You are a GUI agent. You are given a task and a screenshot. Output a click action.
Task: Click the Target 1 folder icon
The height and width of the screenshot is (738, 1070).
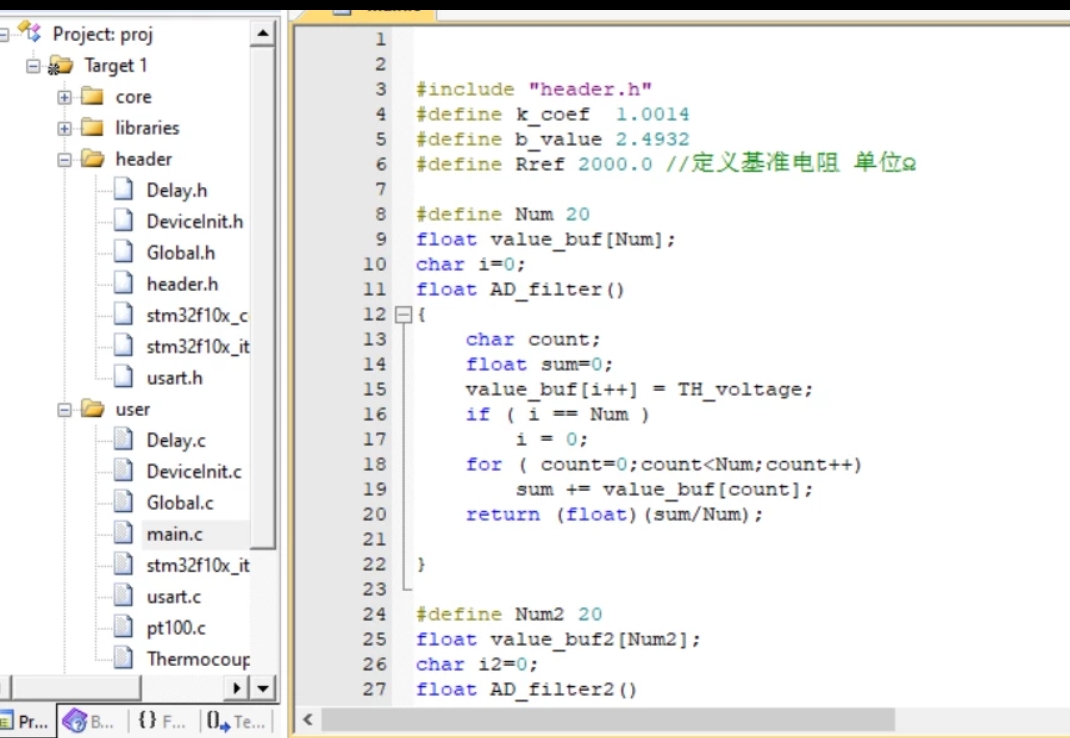(x=61, y=66)
